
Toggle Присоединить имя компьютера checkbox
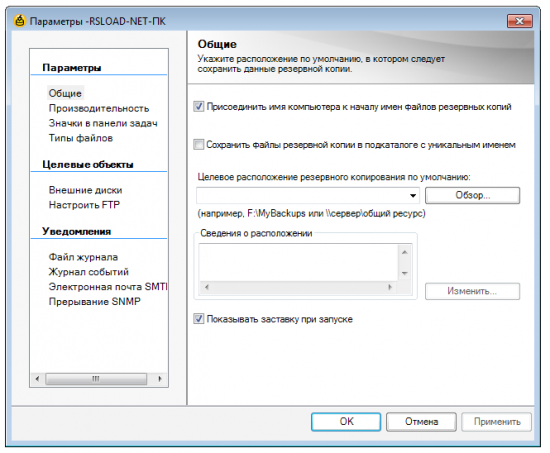click(199, 106)
